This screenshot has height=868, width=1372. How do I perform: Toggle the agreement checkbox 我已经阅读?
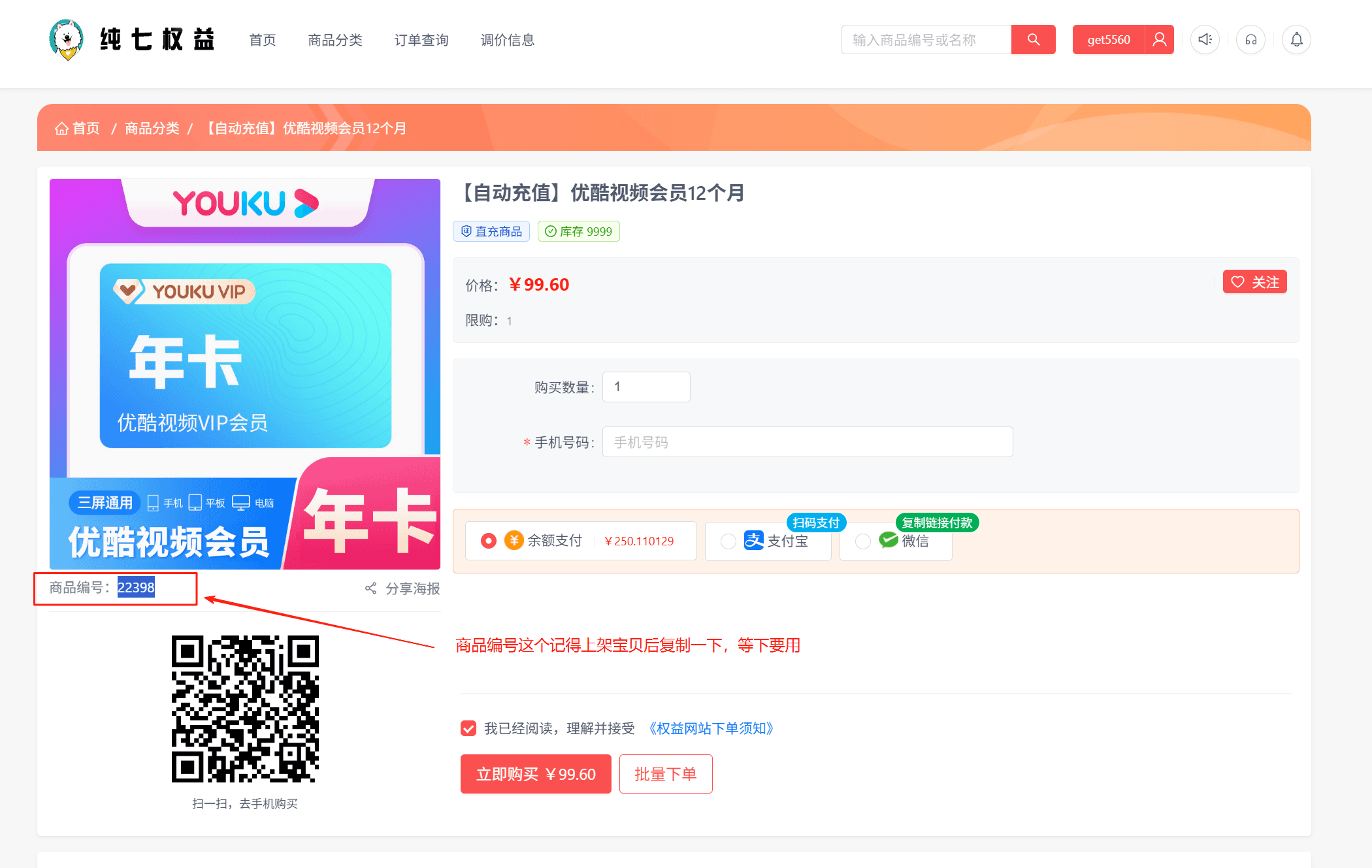click(x=468, y=728)
